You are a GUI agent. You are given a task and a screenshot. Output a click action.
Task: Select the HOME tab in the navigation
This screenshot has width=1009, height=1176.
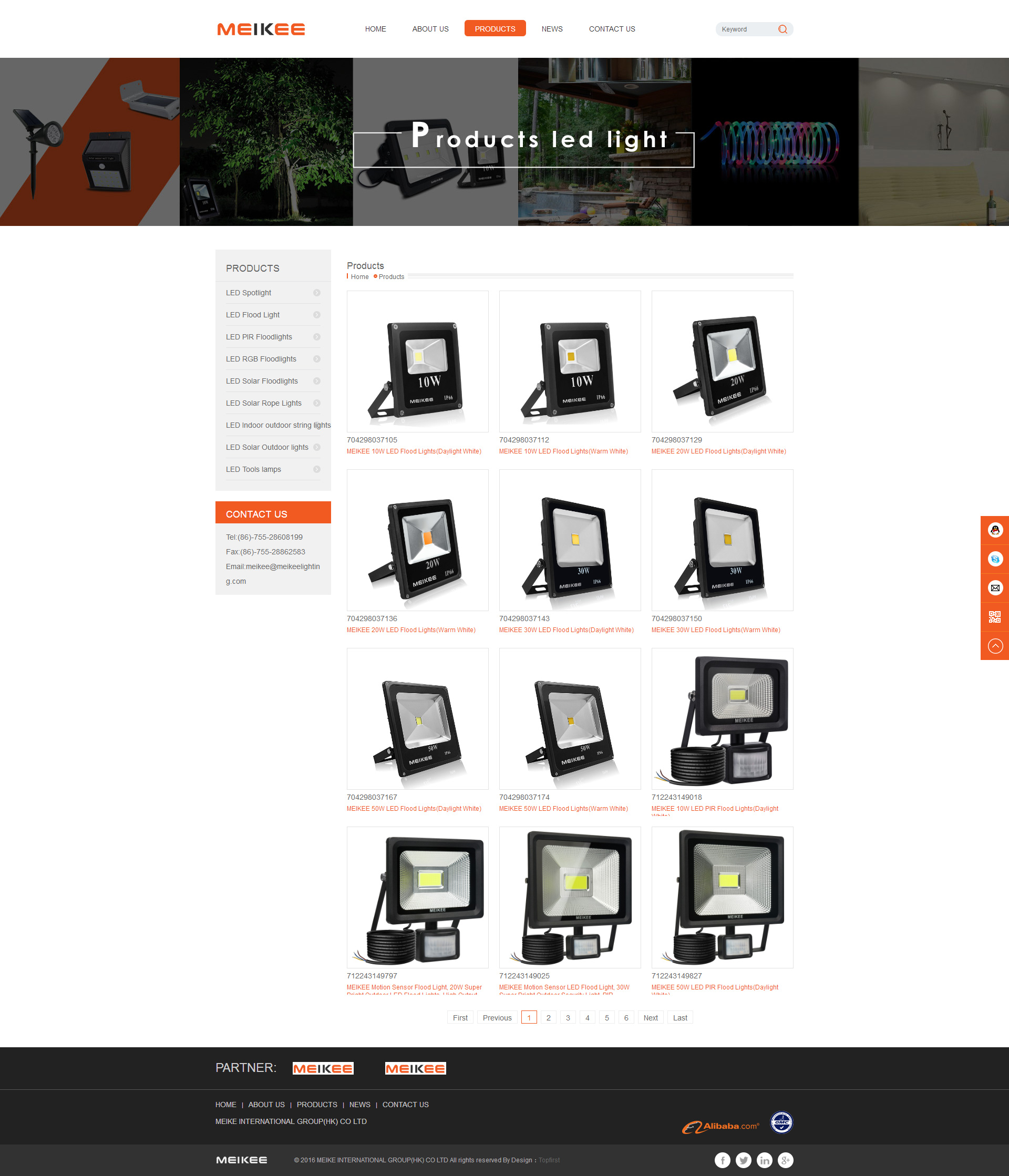(376, 29)
